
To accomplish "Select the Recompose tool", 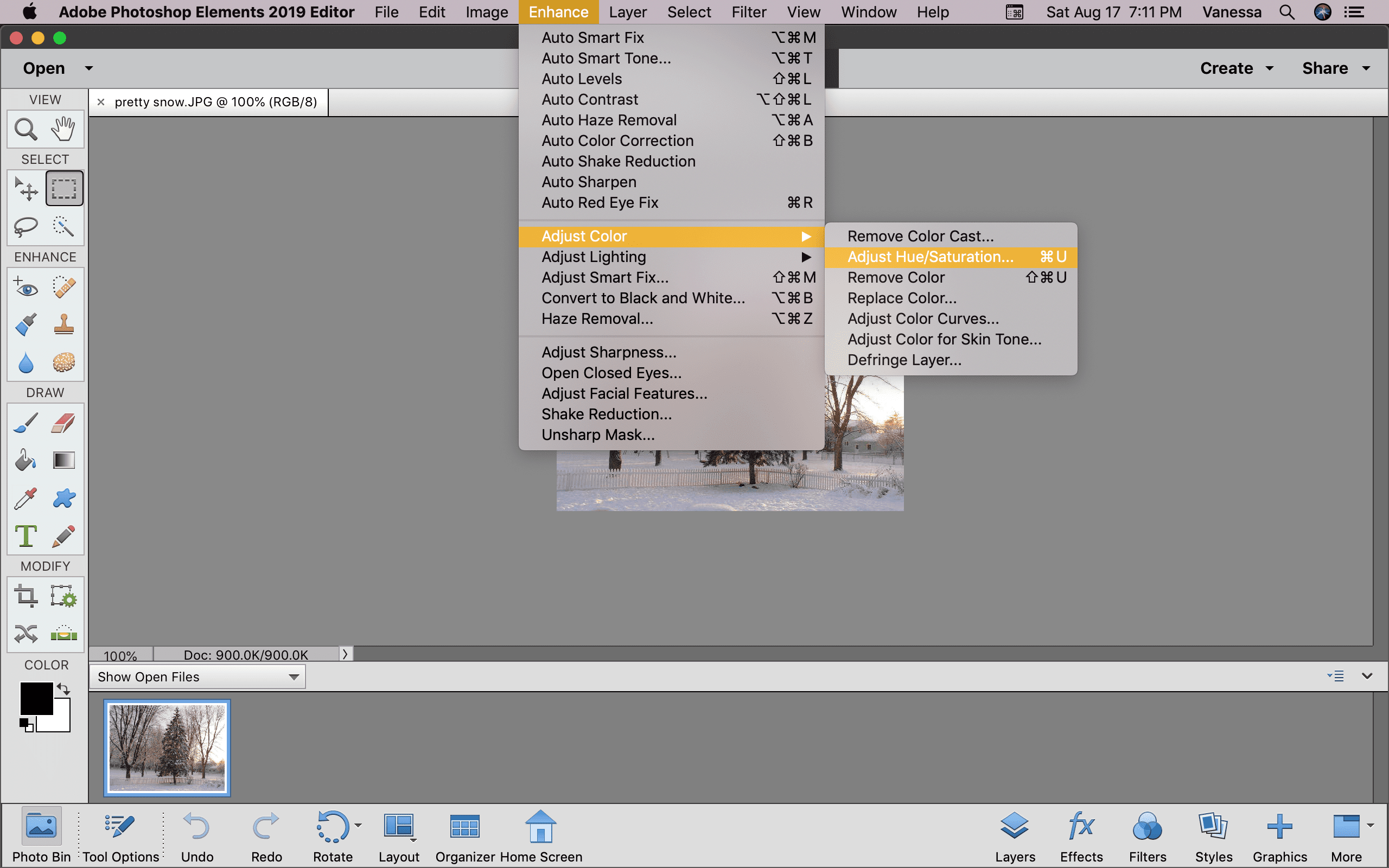I will [x=63, y=596].
